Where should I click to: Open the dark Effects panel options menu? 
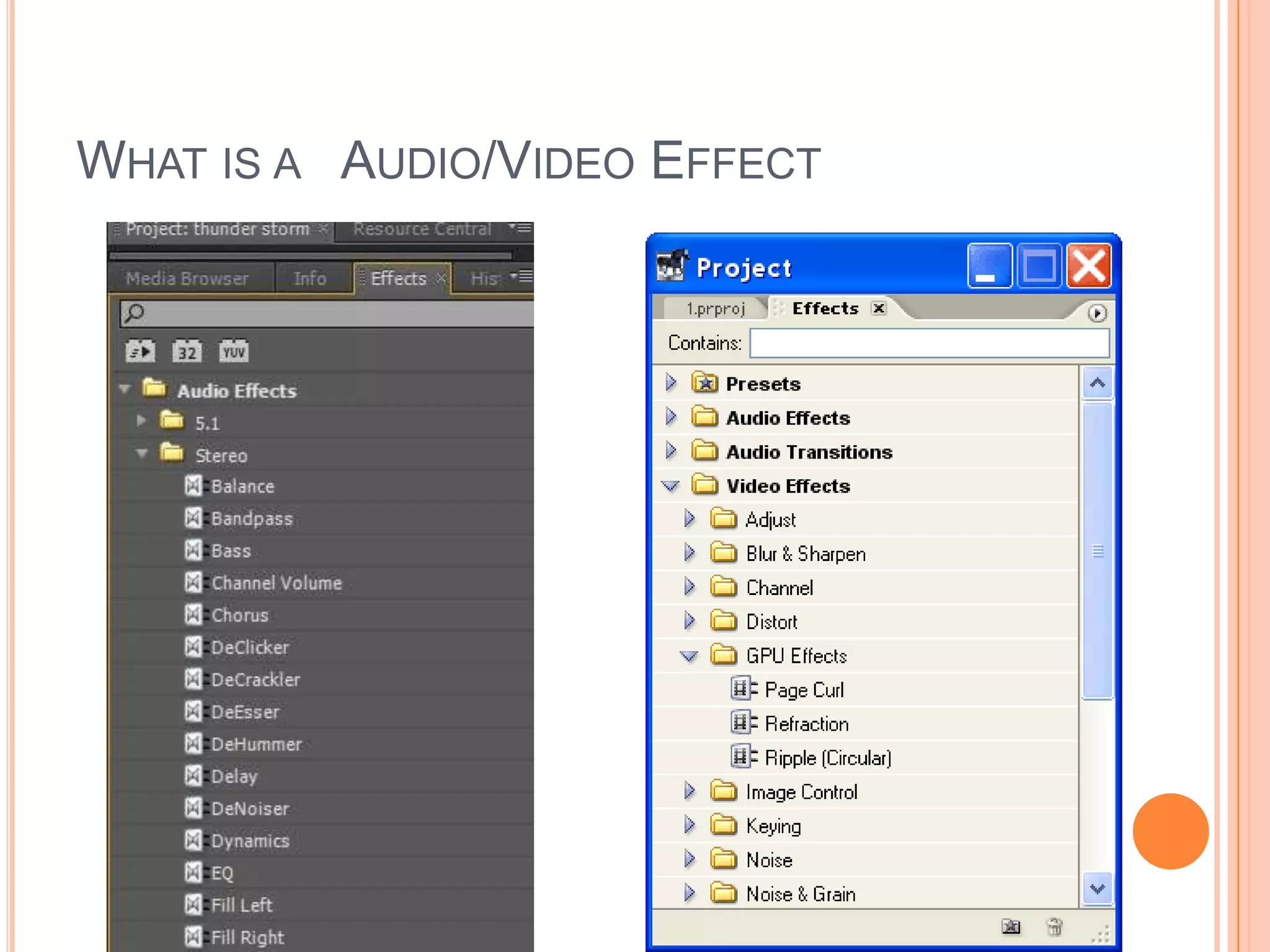click(522, 276)
